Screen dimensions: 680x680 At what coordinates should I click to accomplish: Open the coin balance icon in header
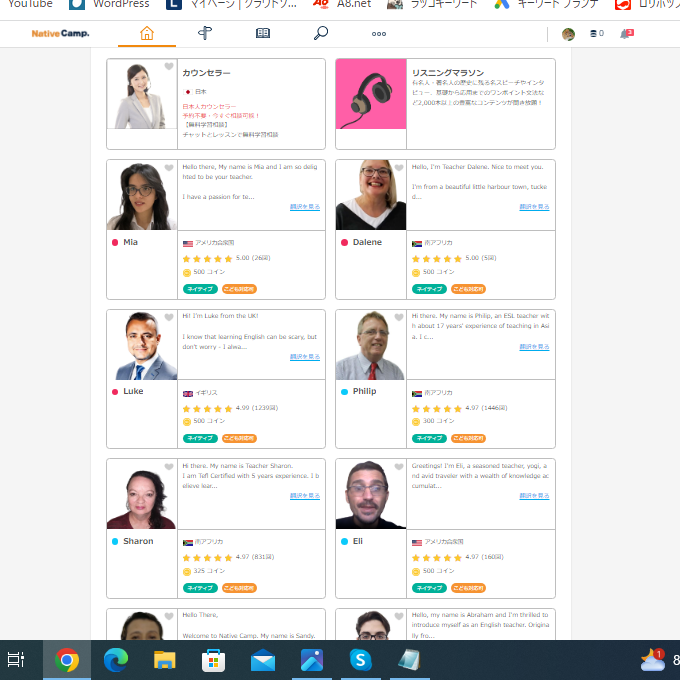(596, 34)
